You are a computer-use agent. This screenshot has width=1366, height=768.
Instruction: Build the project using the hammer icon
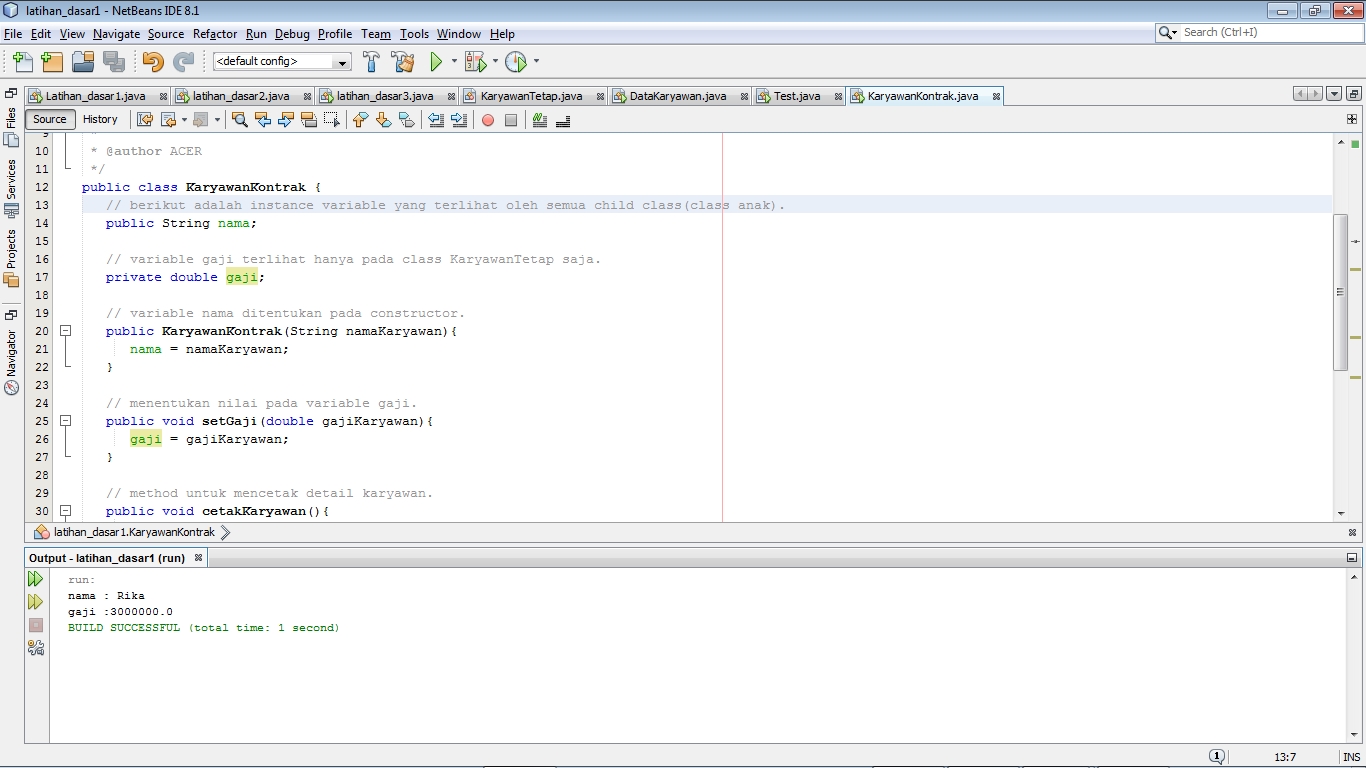370,61
